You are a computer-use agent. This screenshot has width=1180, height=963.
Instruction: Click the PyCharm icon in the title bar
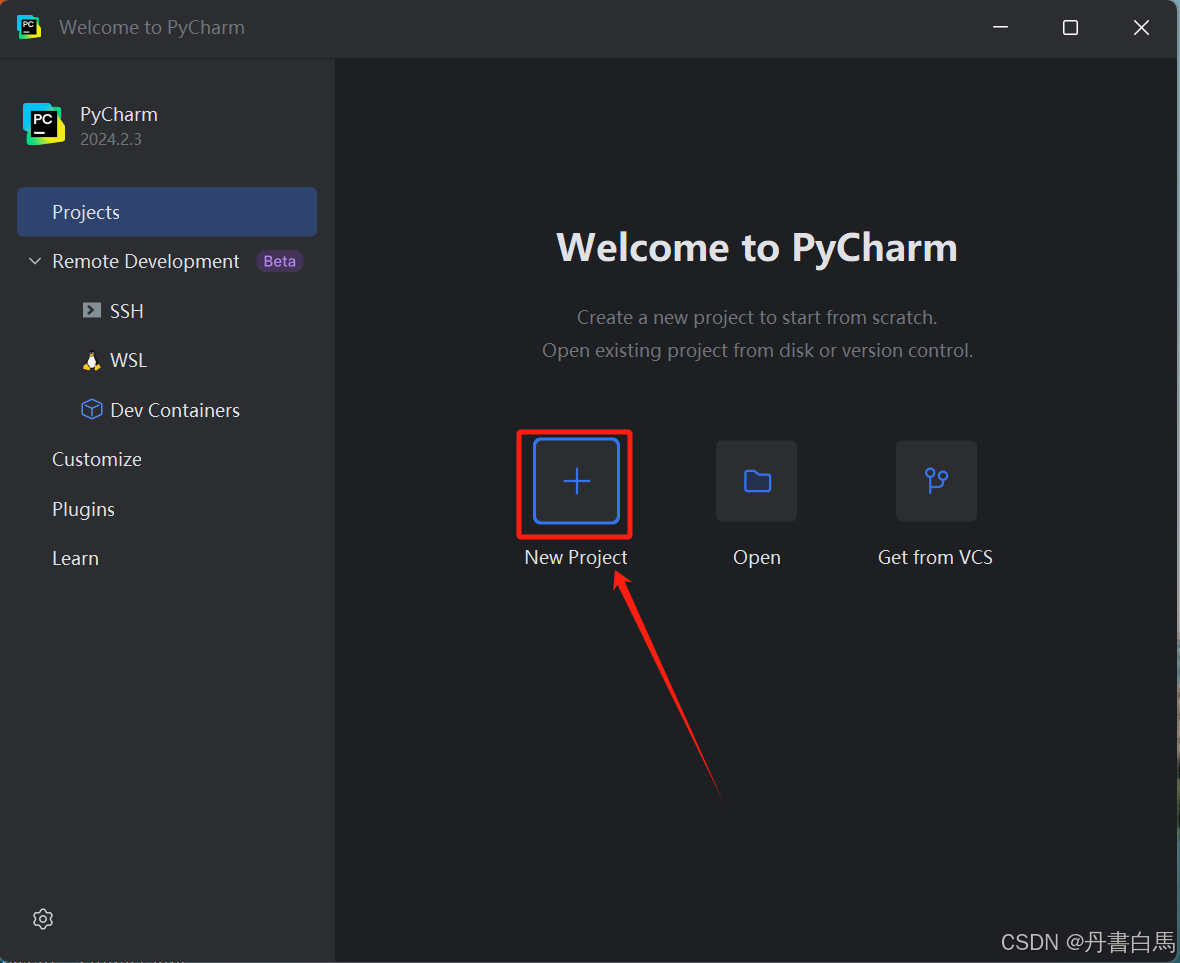(x=28, y=27)
